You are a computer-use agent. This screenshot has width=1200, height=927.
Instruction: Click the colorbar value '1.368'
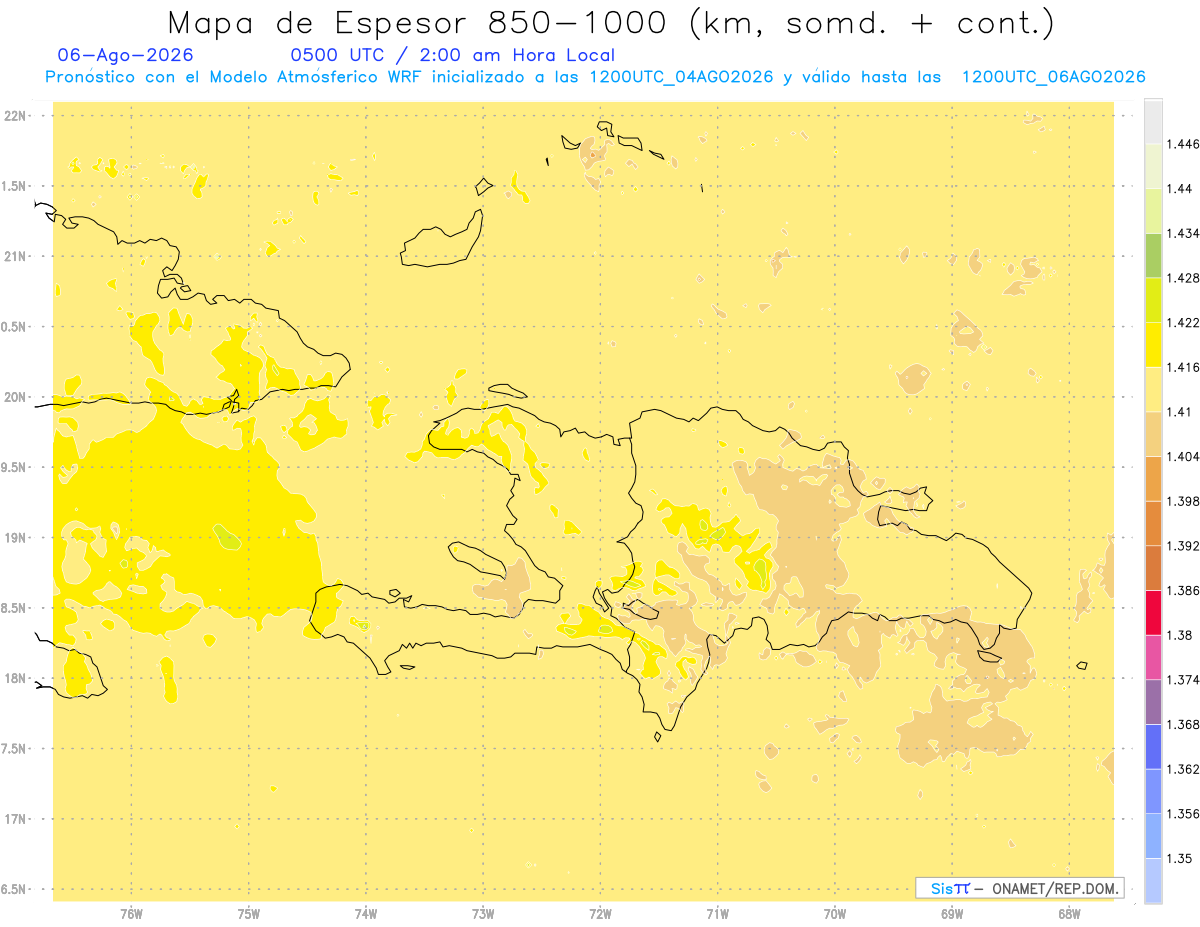click(x=1182, y=725)
